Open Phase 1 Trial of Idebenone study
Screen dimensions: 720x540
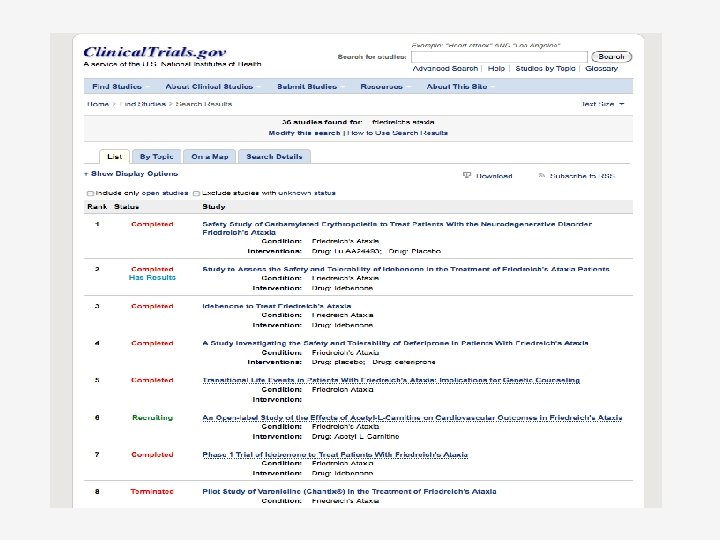coord(335,455)
